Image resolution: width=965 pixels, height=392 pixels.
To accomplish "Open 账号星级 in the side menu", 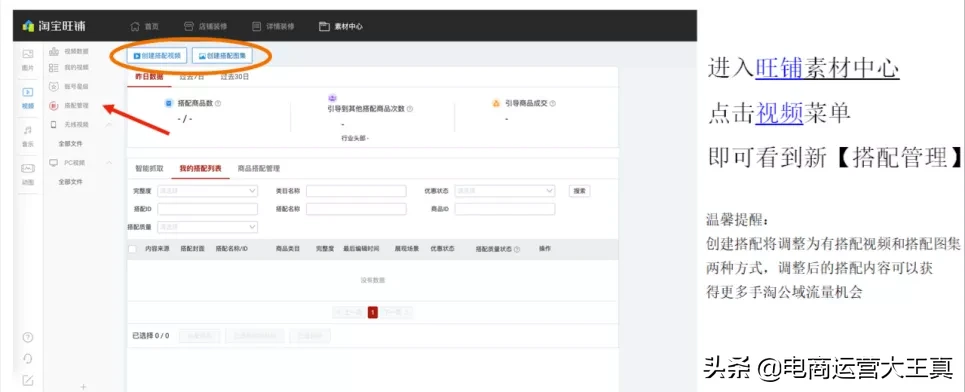I will coord(69,87).
